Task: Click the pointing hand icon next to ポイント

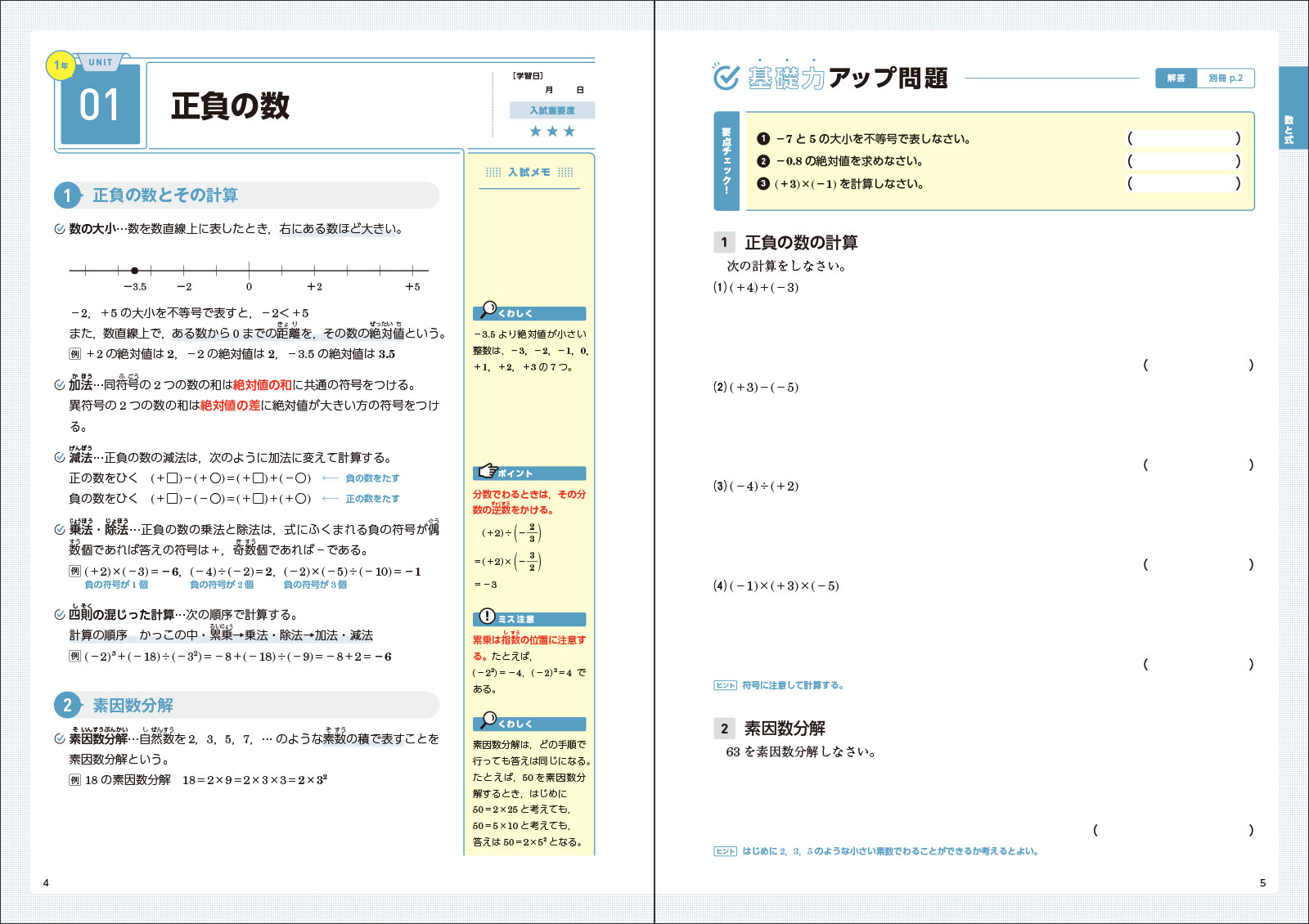Action: click(x=488, y=471)
